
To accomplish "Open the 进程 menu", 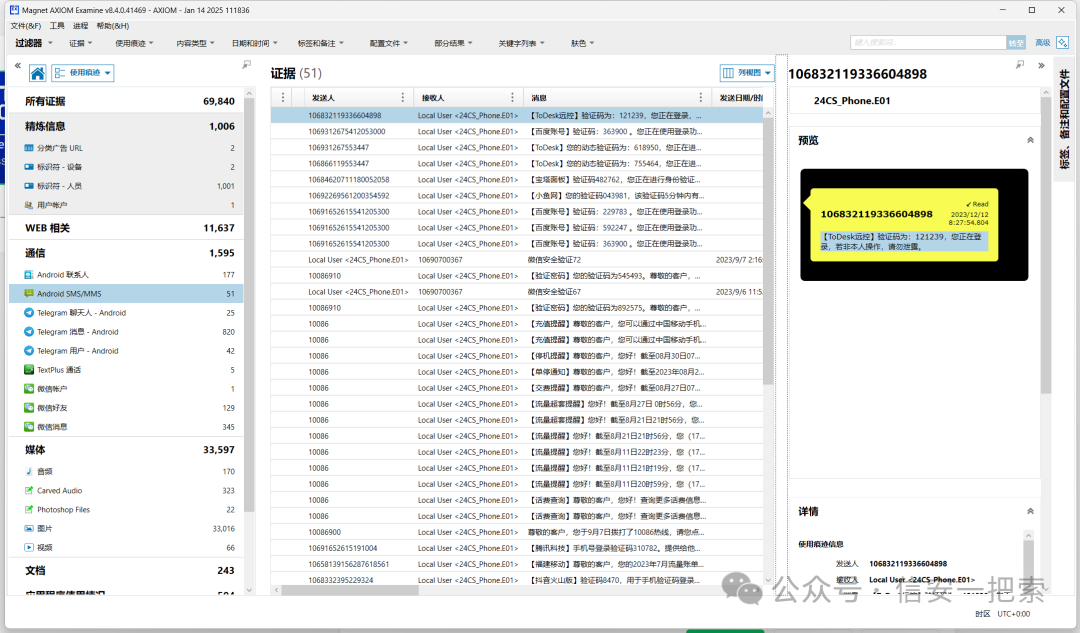I will click(x=81, y=26).
